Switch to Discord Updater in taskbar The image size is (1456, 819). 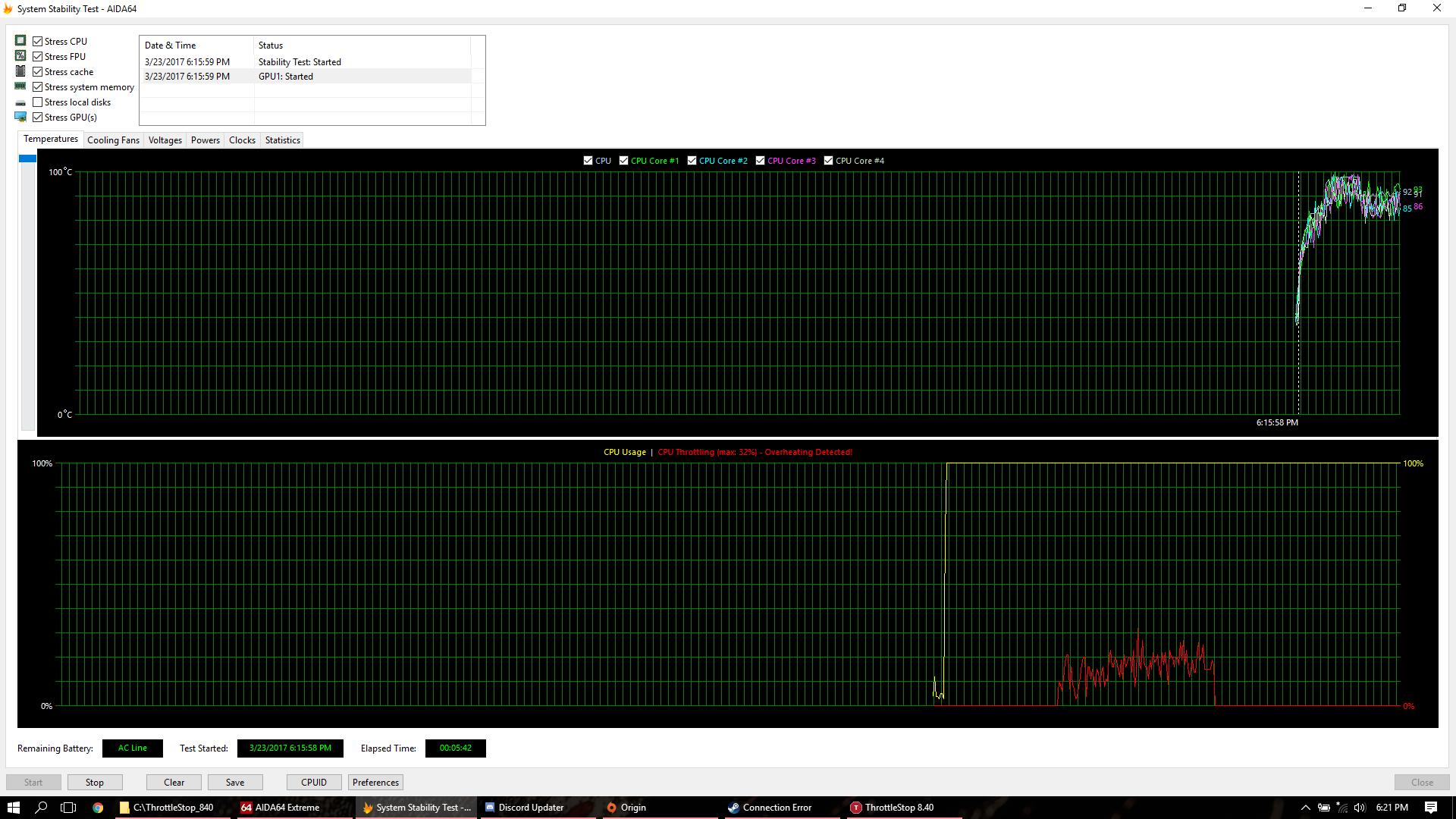coord(537,808)
